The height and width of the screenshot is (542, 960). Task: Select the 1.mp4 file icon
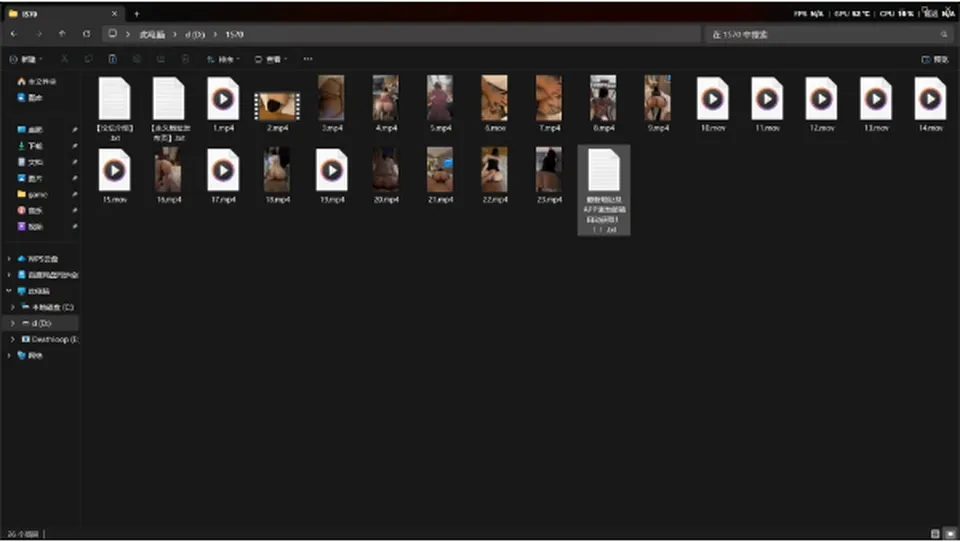point(223,99)
